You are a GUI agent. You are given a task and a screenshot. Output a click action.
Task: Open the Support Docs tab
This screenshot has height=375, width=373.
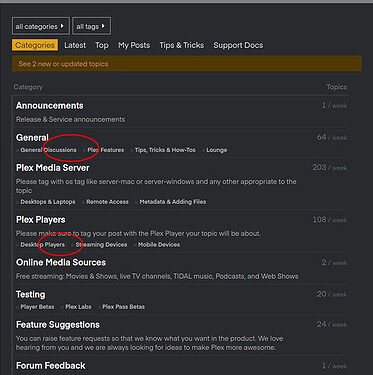tap(238, 45)
